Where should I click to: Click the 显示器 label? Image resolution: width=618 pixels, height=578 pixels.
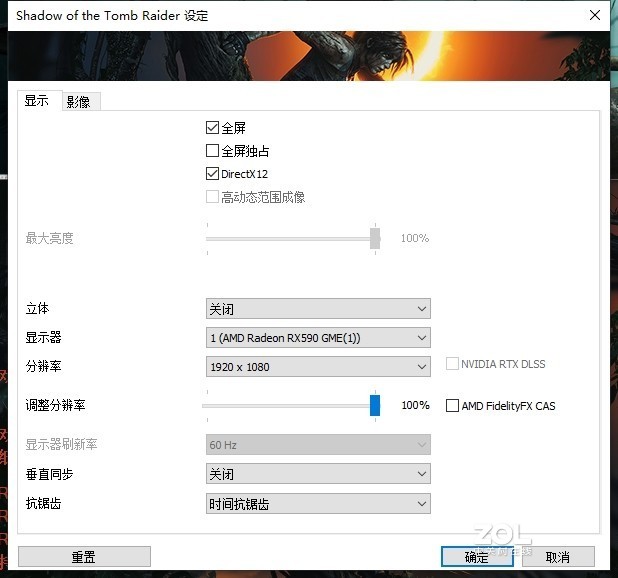(43, 337)
